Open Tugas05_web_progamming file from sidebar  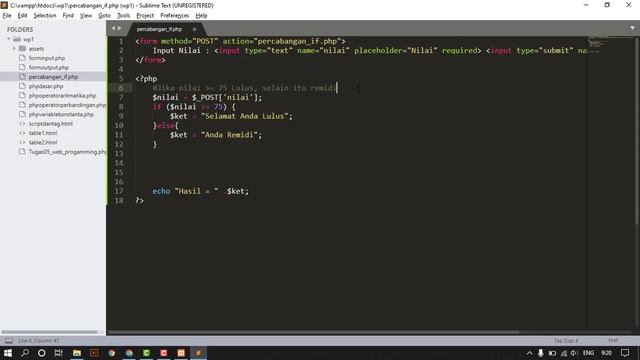click(x=67, y=152)
